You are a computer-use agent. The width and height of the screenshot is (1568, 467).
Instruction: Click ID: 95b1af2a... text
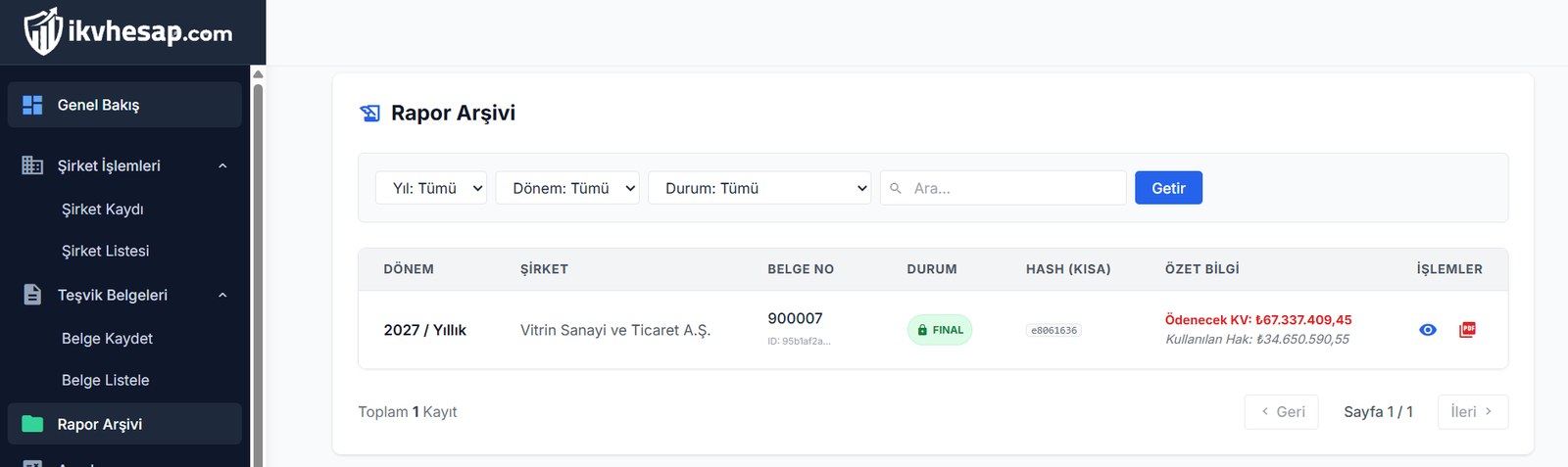[x=799, y=342]
